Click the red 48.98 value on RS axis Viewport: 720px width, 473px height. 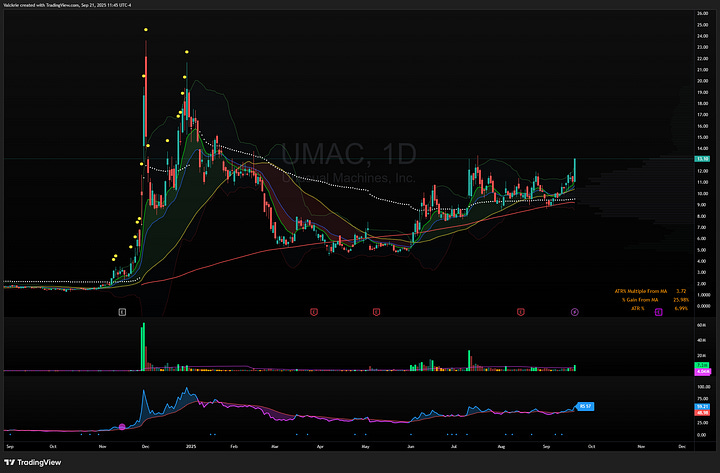pyautogui.click(x=703, y=412)
